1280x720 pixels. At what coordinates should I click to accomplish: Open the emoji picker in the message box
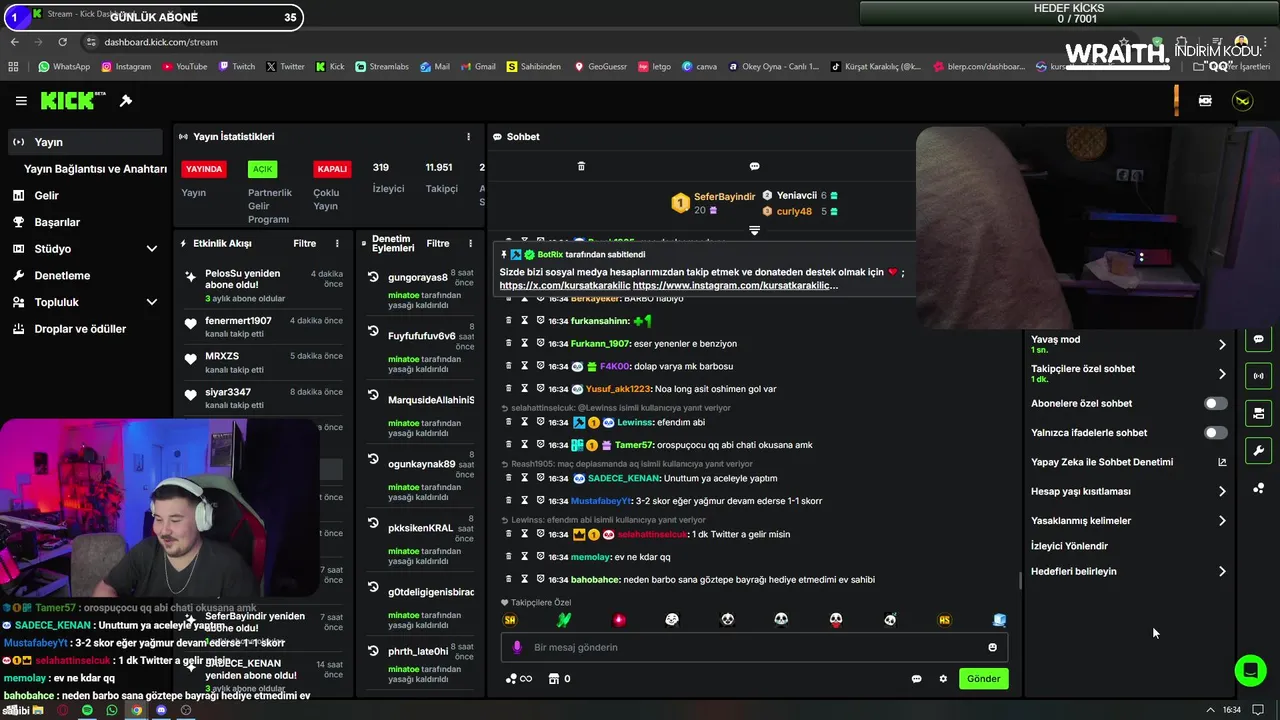point(992,647)
